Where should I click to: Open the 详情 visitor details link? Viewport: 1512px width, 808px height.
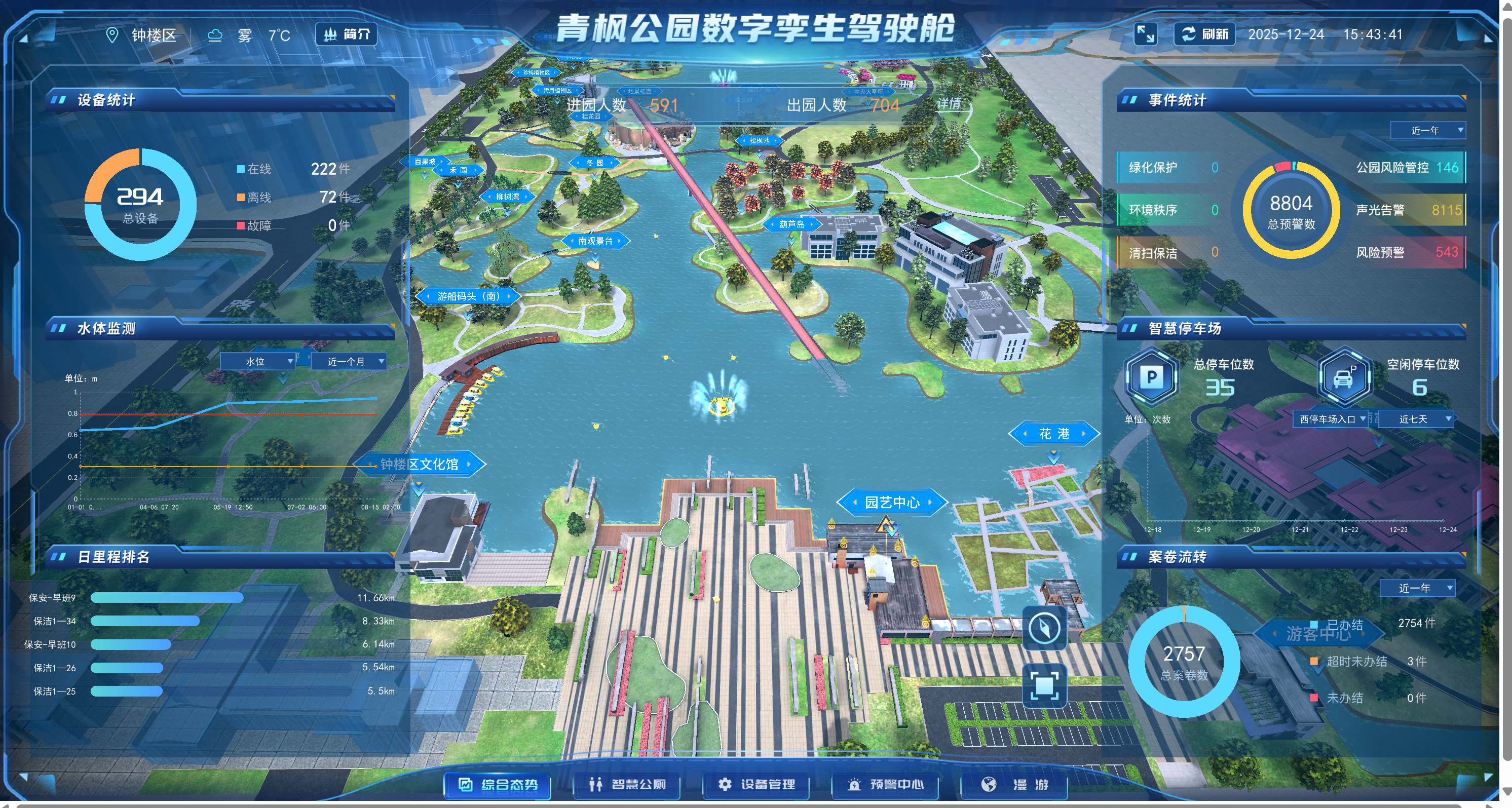[949, 104]
